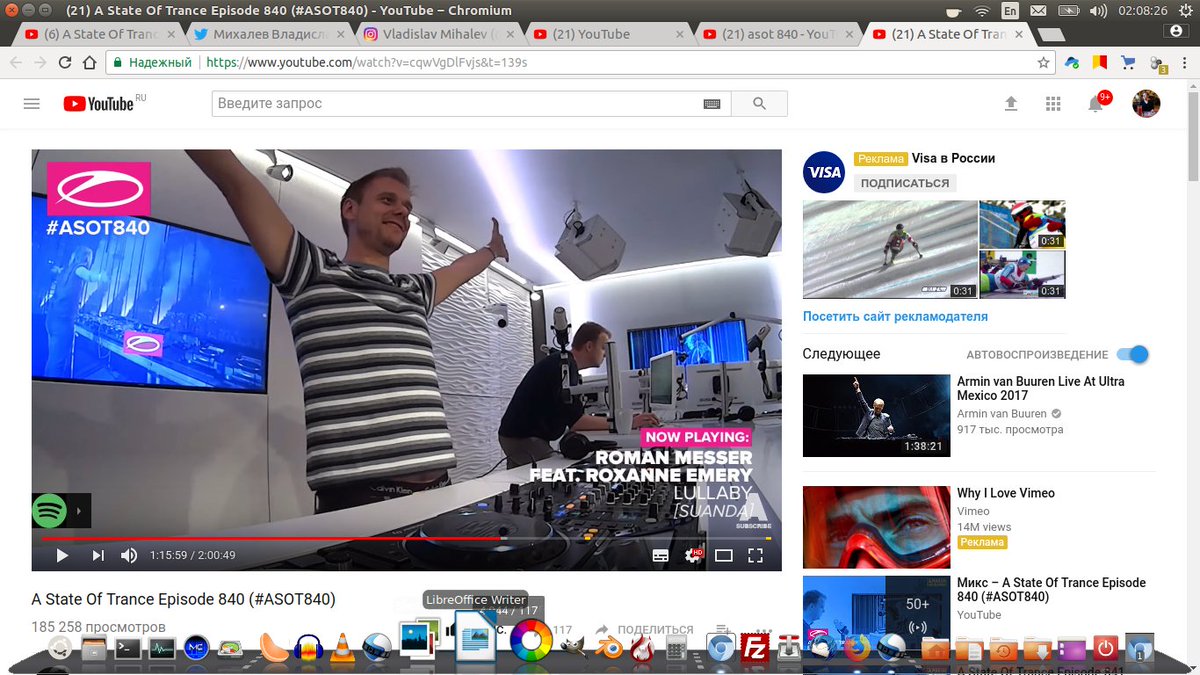
Task: Play the video
Action: 62,555
